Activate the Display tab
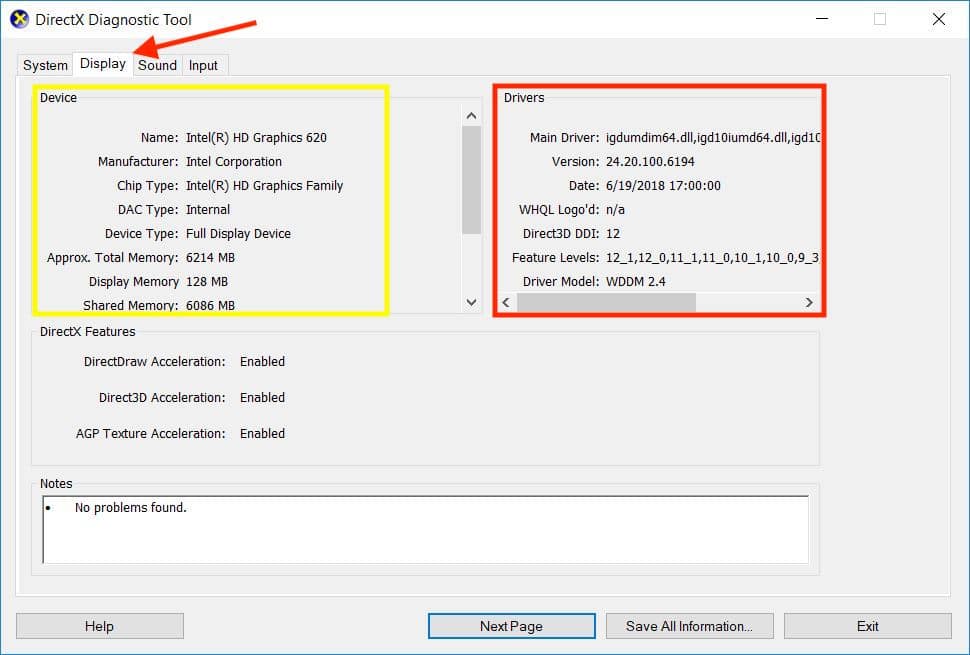 pos(102,63)
